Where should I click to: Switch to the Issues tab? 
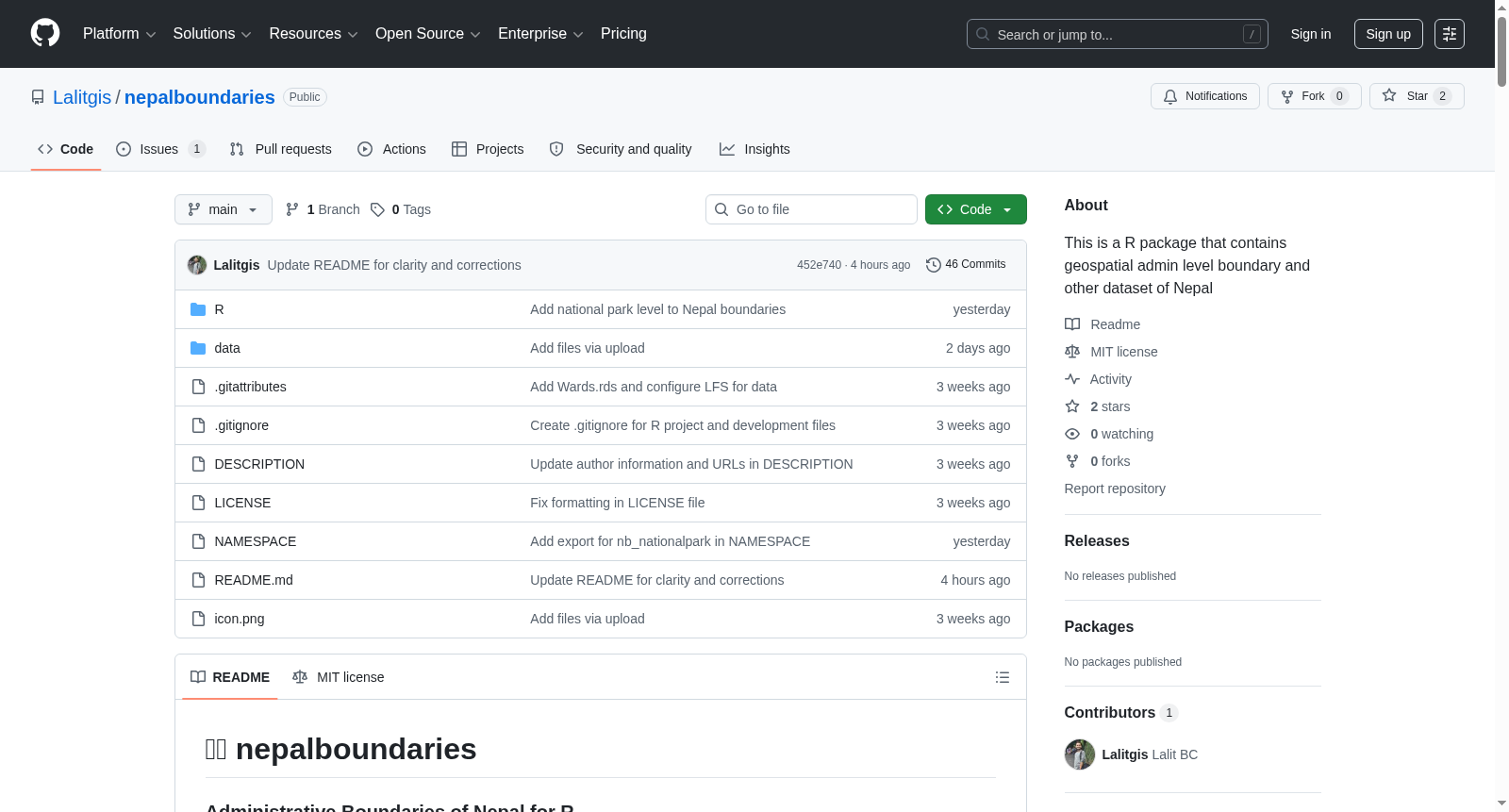pyautogui.click(x=160, y=149)
